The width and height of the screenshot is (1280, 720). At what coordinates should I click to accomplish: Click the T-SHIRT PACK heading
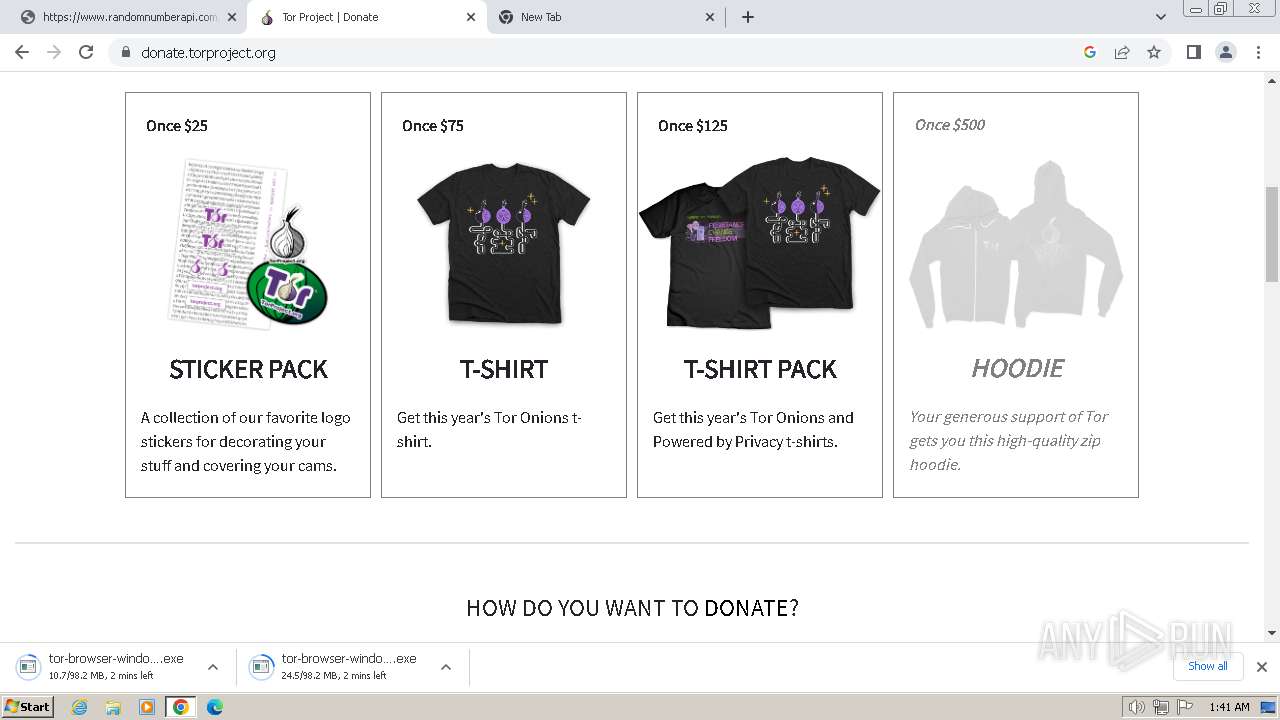[760, 369]
